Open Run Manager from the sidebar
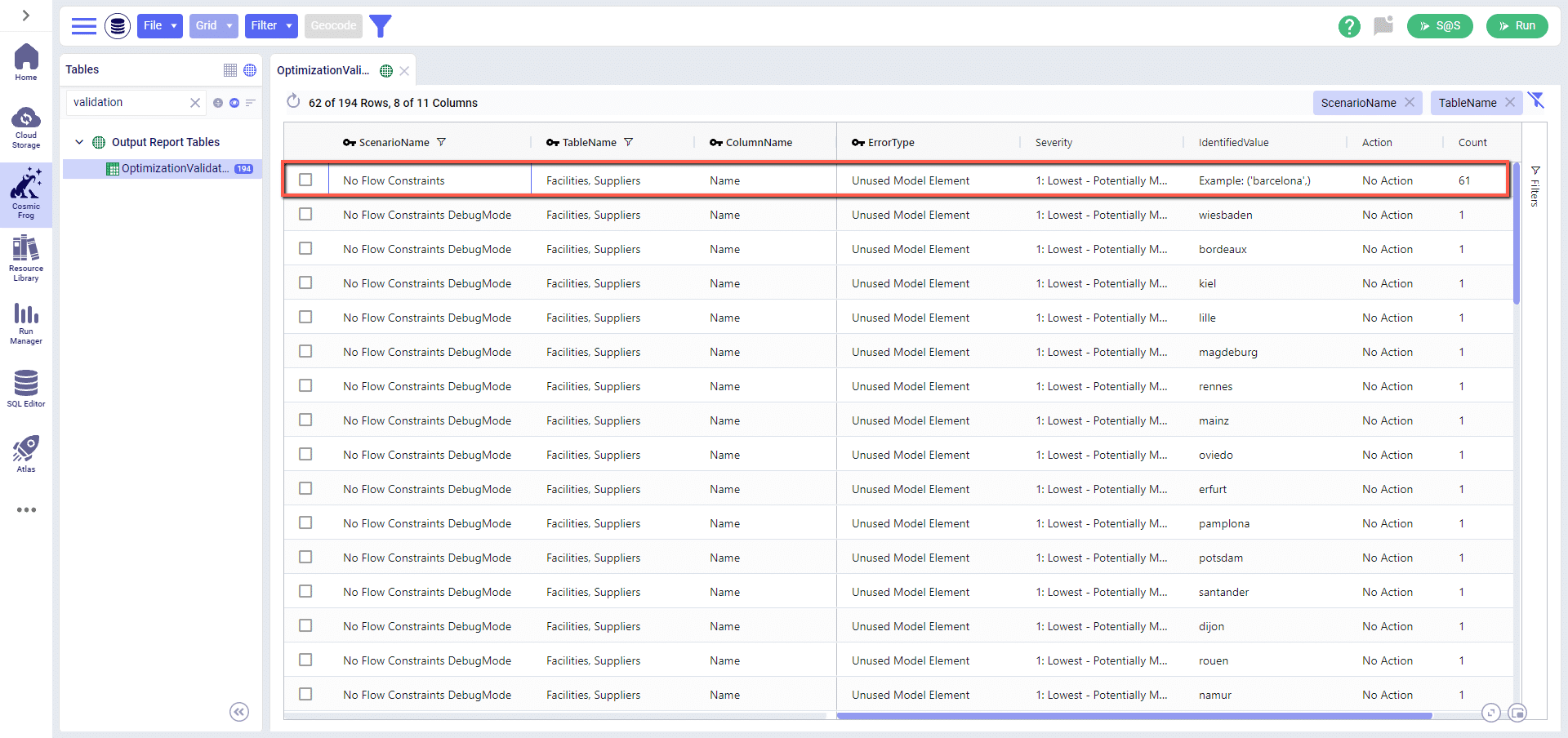 26,323
